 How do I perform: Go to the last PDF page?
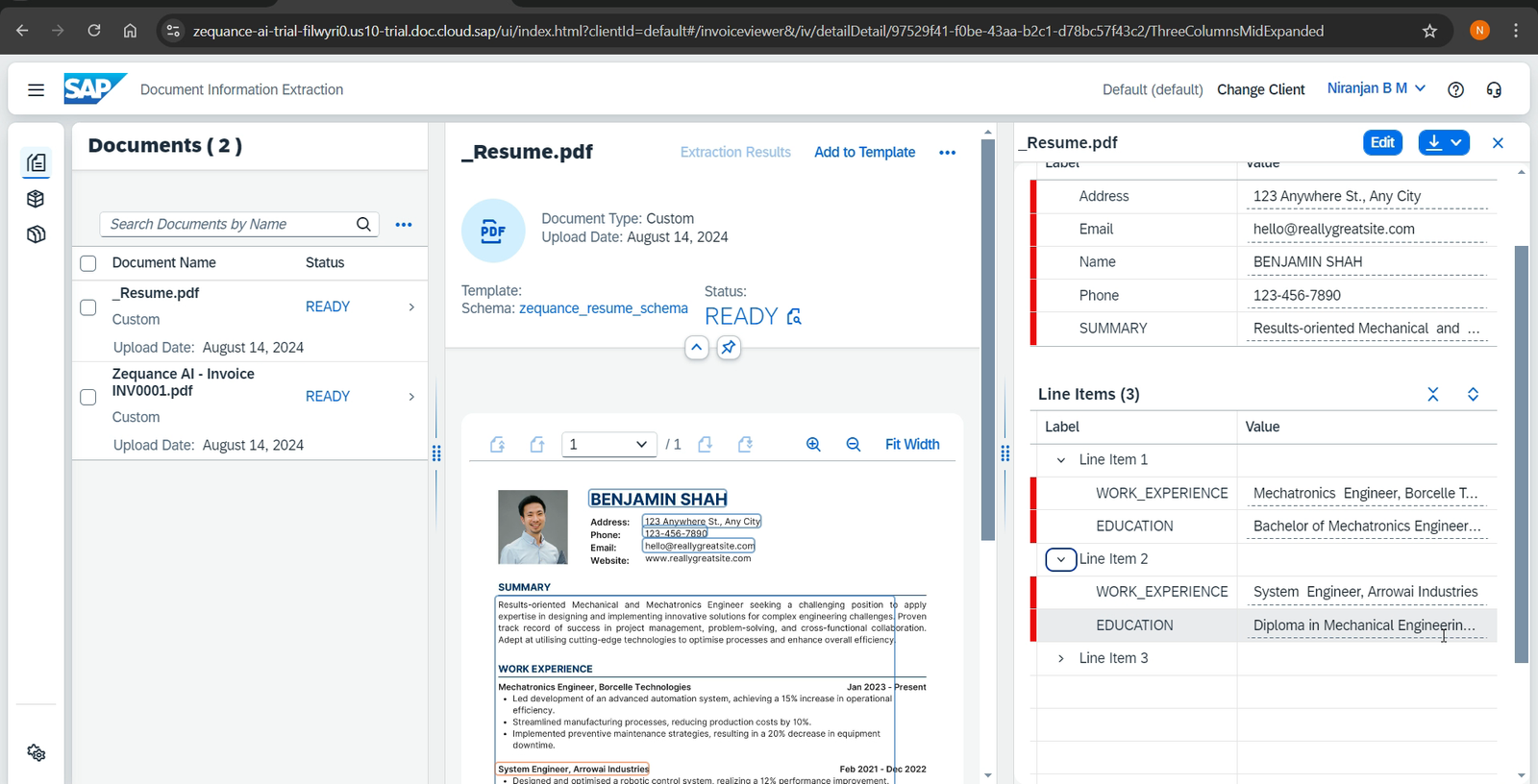(745, 444)
